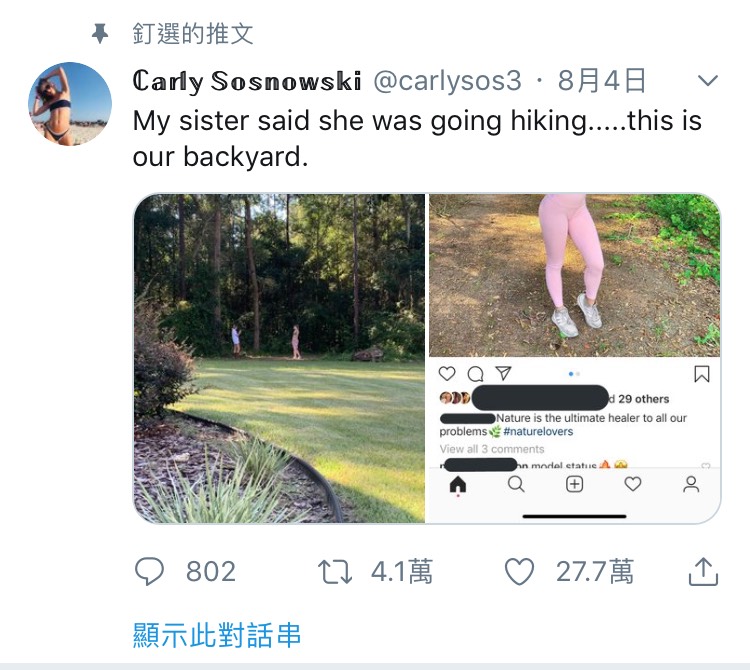
Task: Open Instagram search tab
Action: click(x=516, y=485)
